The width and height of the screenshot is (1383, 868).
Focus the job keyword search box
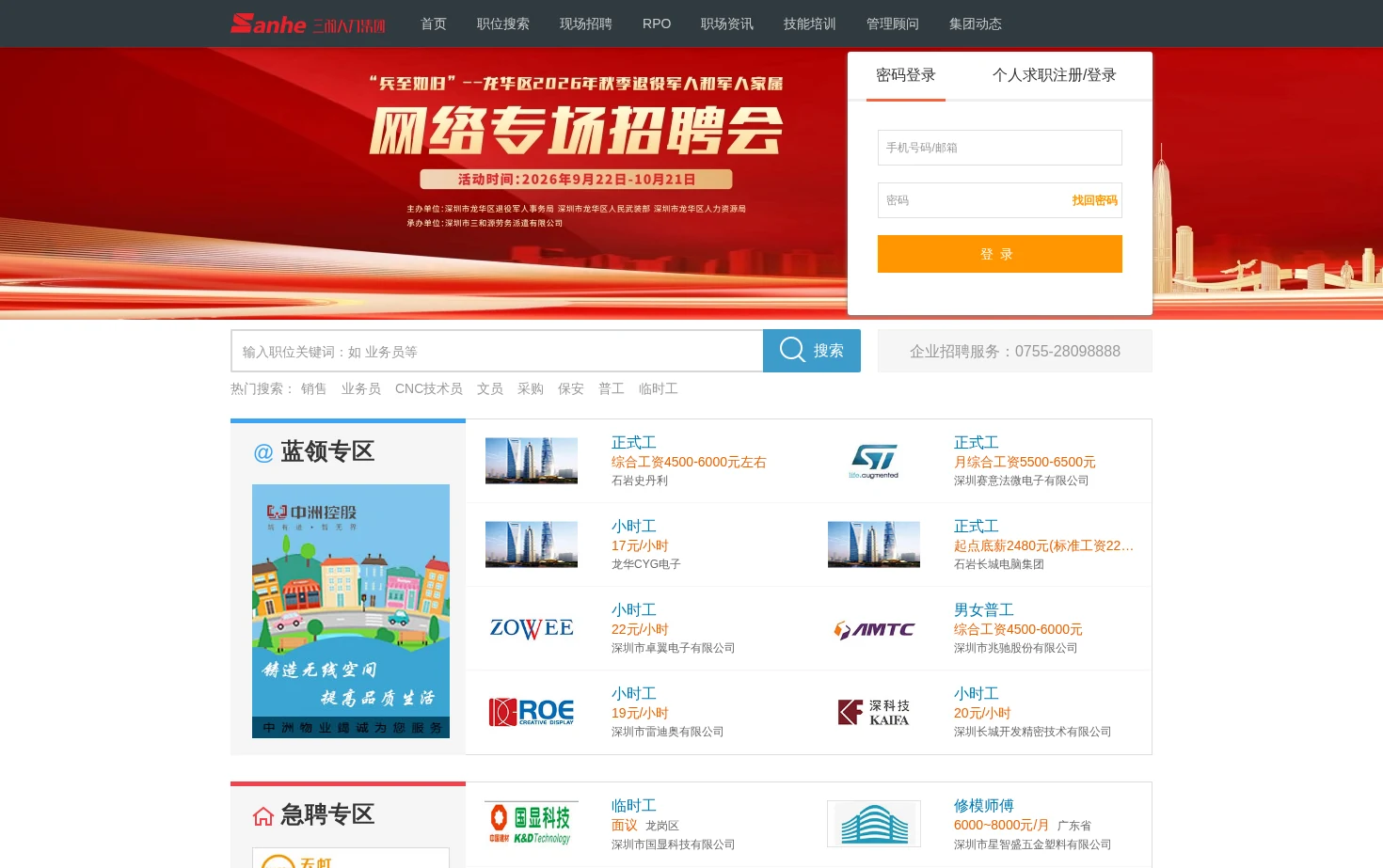point(497,351)
